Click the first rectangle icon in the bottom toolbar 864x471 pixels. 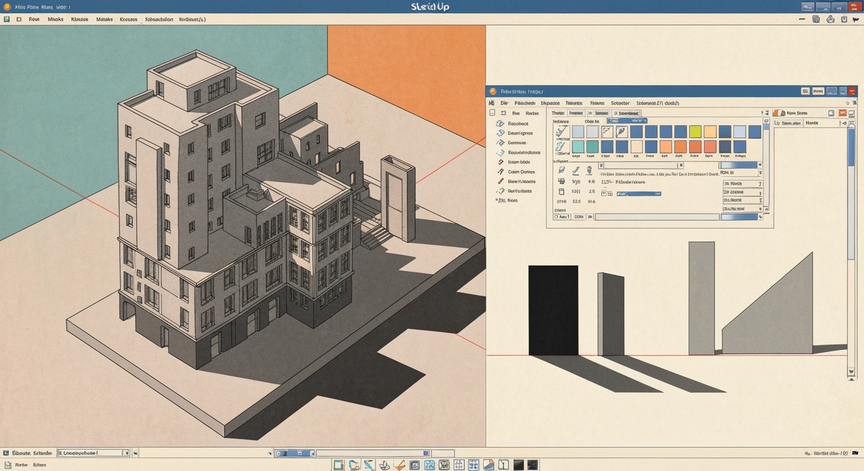pos(338,465)
